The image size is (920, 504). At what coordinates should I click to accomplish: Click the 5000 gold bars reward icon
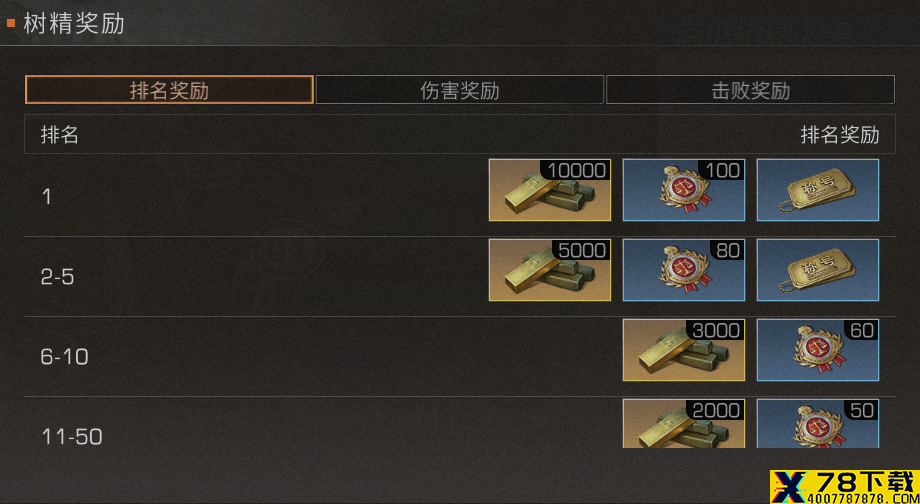(x=550, y=270)
